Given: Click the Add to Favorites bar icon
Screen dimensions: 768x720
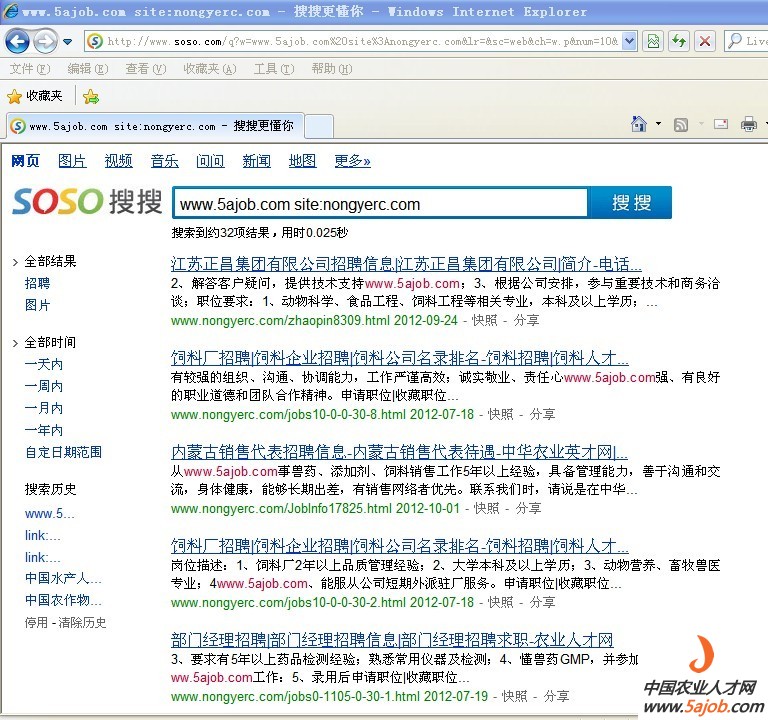Looking at the screenshot, I should pyautogui.click(x=91, y=96).
